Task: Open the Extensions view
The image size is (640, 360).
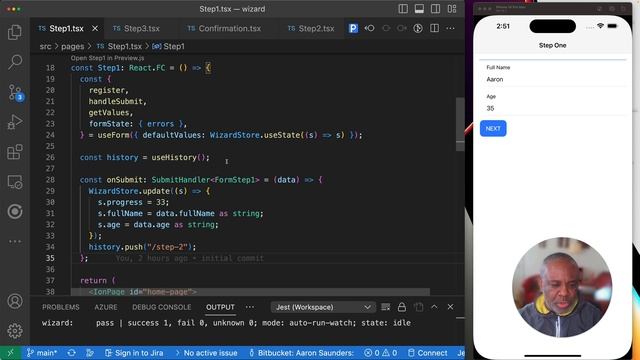Action: (15, 152)
